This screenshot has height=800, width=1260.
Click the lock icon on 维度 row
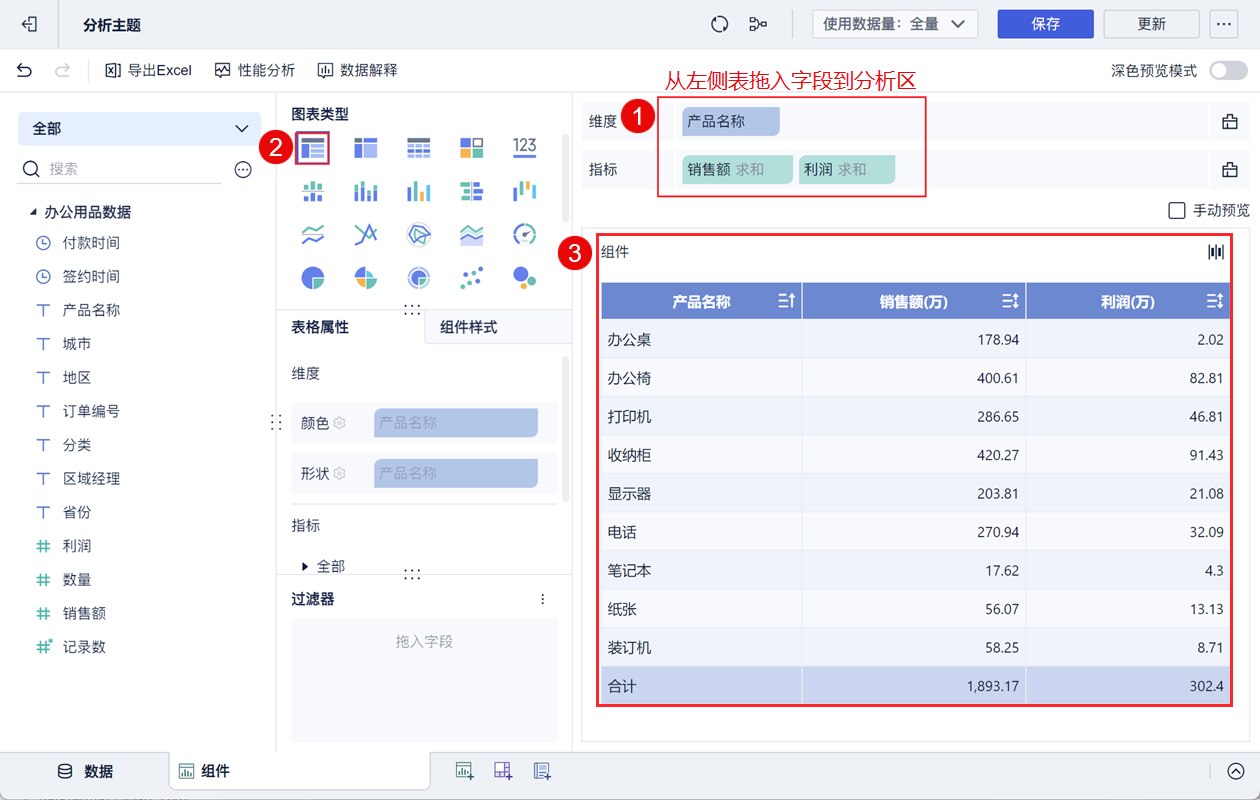pyautogui.click(x=1230, y=122)
